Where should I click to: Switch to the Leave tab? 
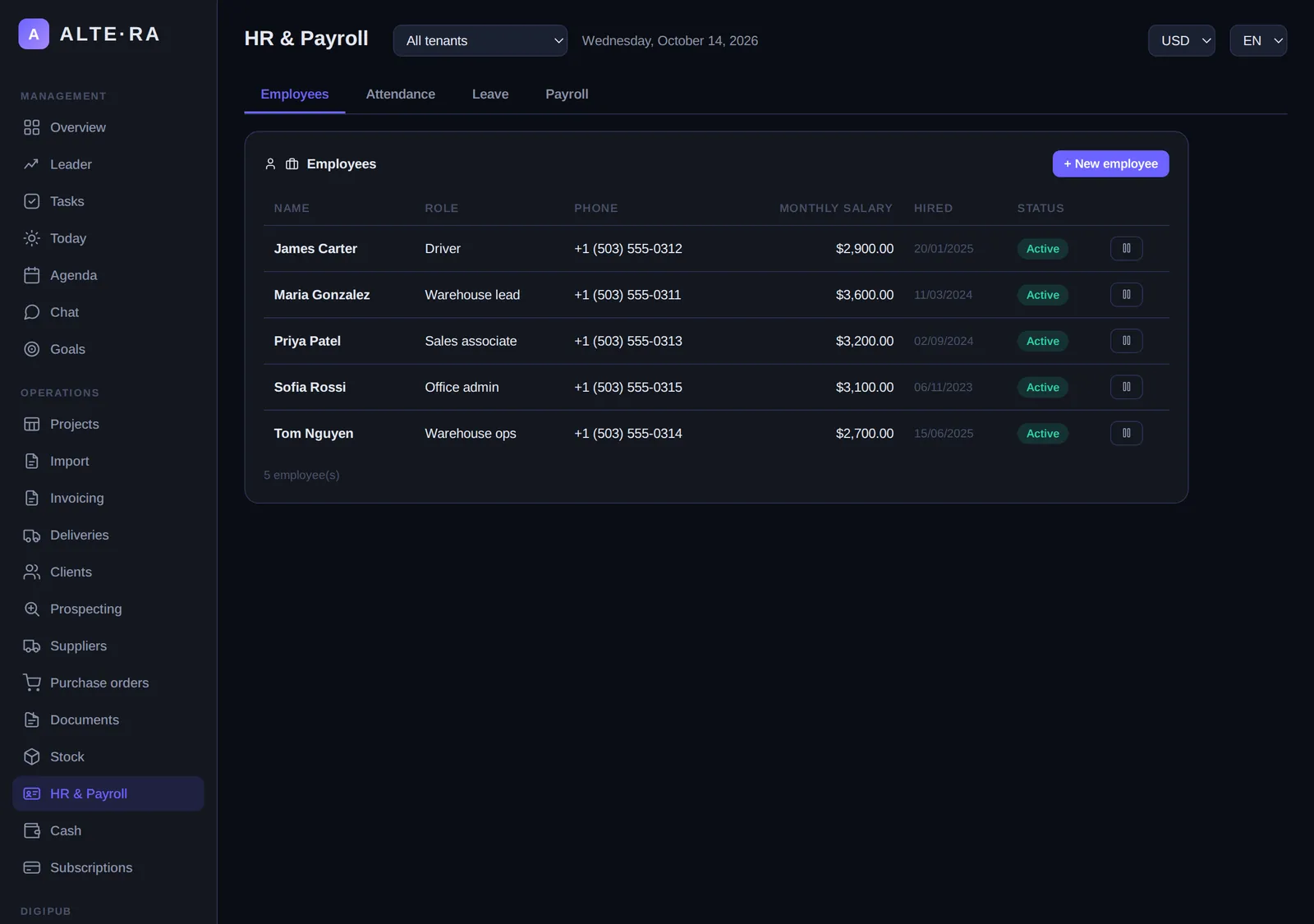click(490, 94)
